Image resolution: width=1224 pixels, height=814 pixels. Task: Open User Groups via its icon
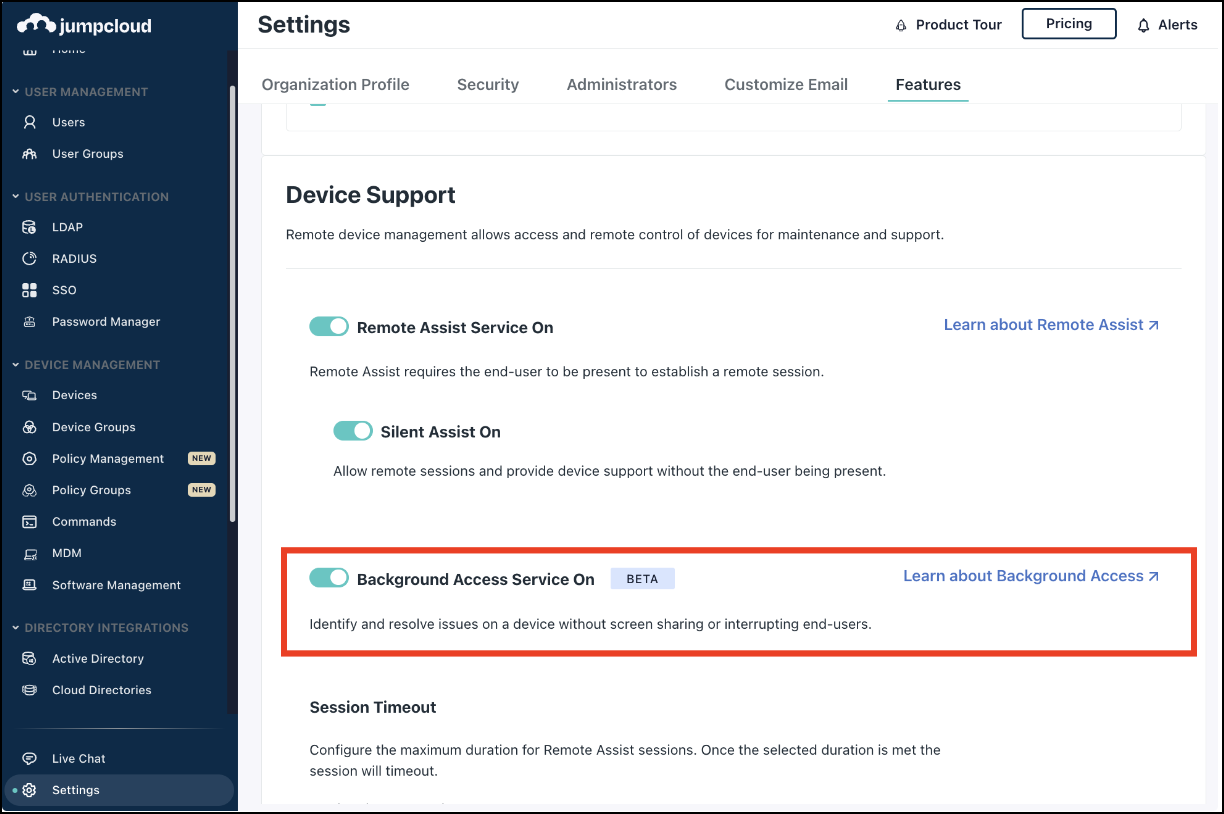tap(30, 154)
